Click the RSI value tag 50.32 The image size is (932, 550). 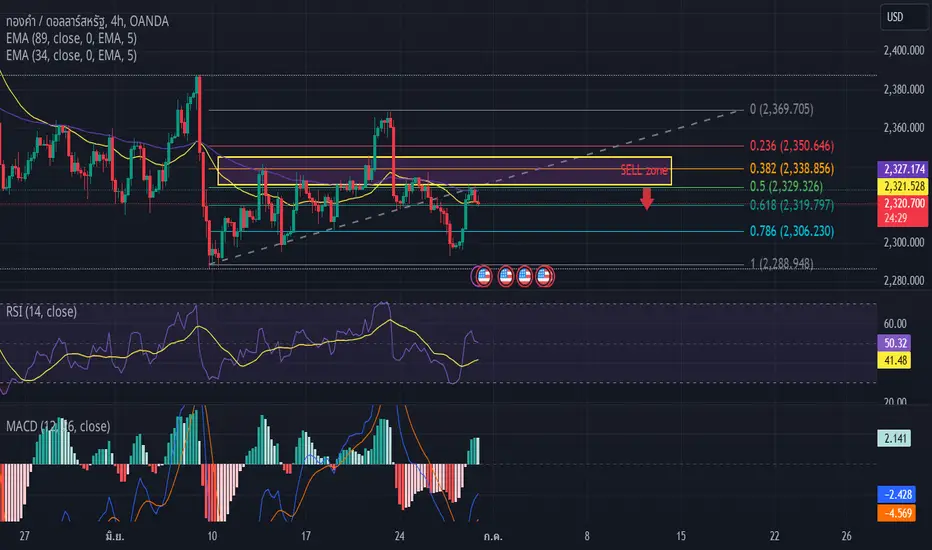pos(895,343)
